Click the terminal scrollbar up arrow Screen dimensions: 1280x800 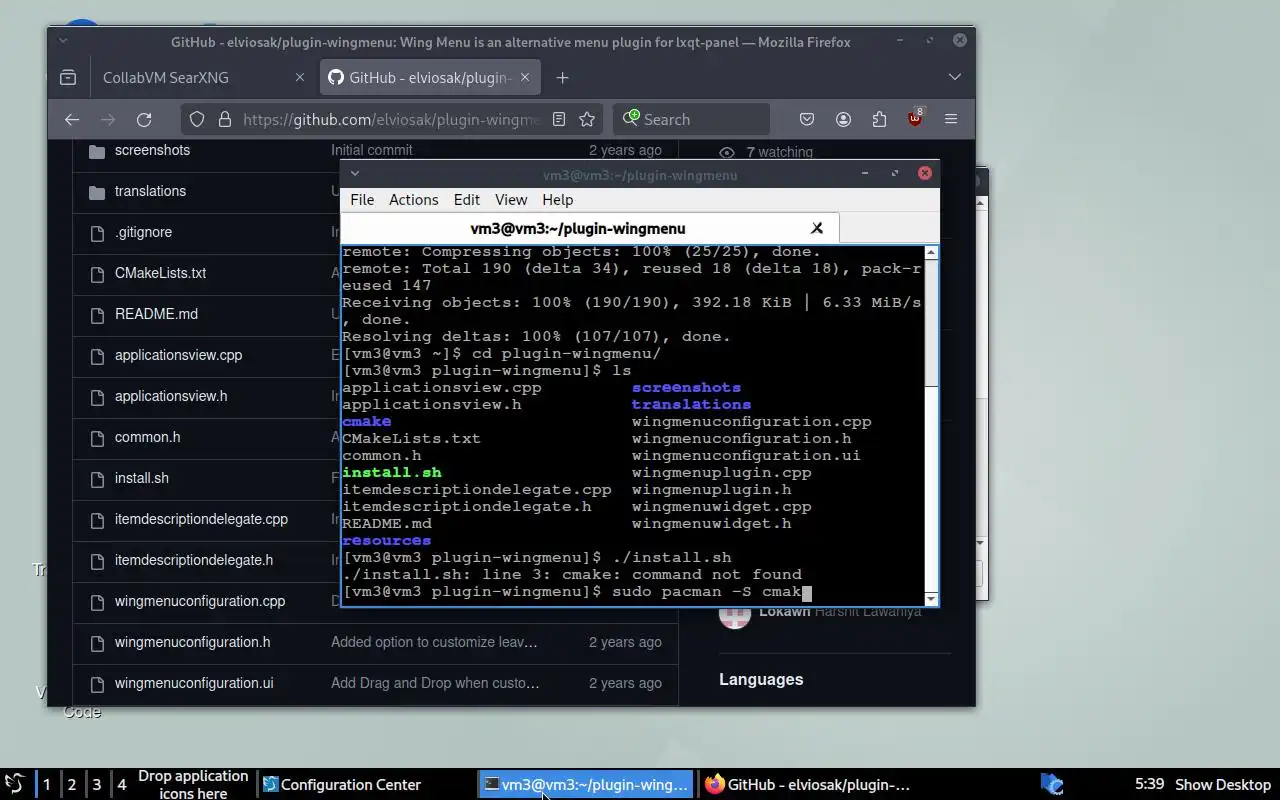point(932,253)
